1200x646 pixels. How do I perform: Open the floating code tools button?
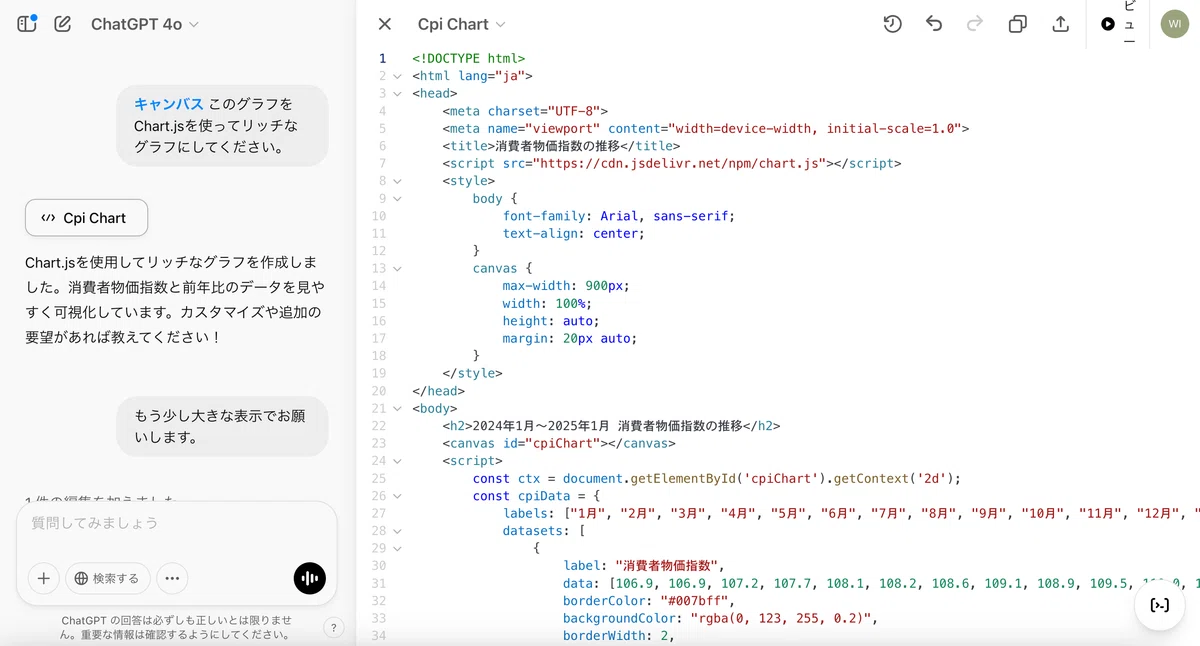click(x=1160, y=604)
